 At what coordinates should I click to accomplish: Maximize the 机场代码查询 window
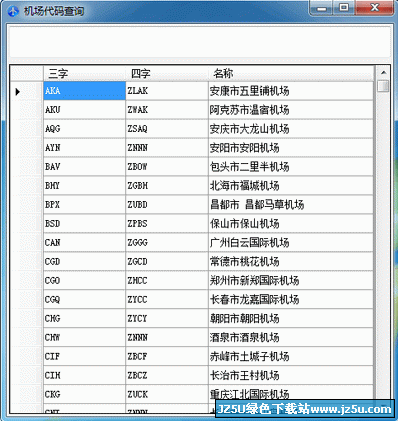click(x=344, y=8)
